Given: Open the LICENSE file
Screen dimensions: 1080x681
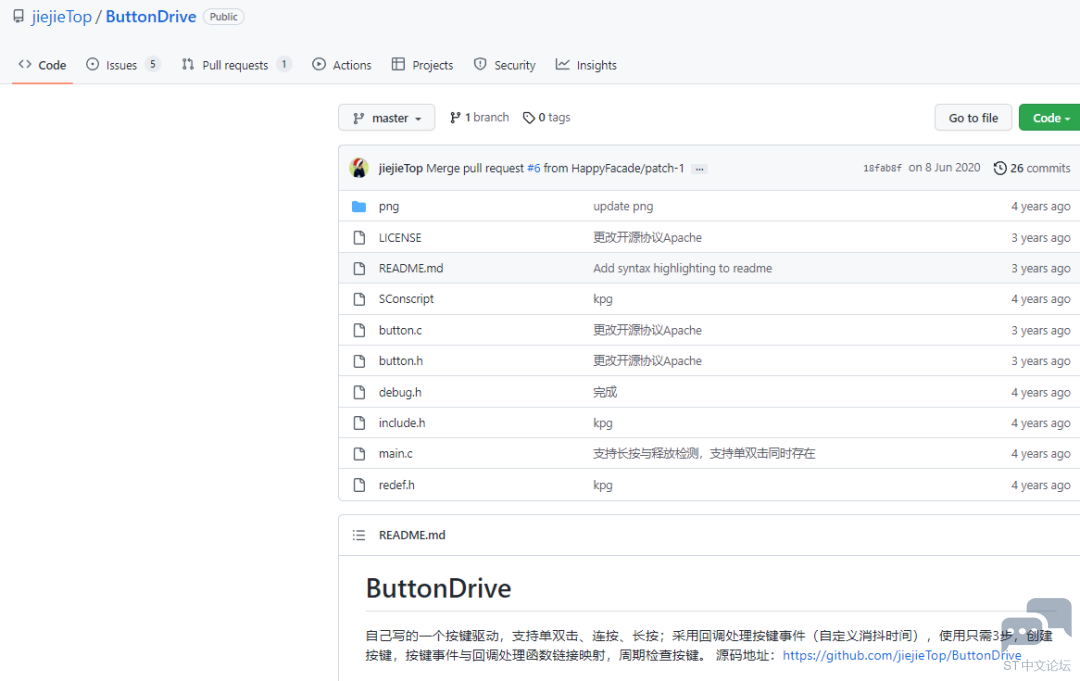Looking at the screenshot, I should [x=400, y=238].
